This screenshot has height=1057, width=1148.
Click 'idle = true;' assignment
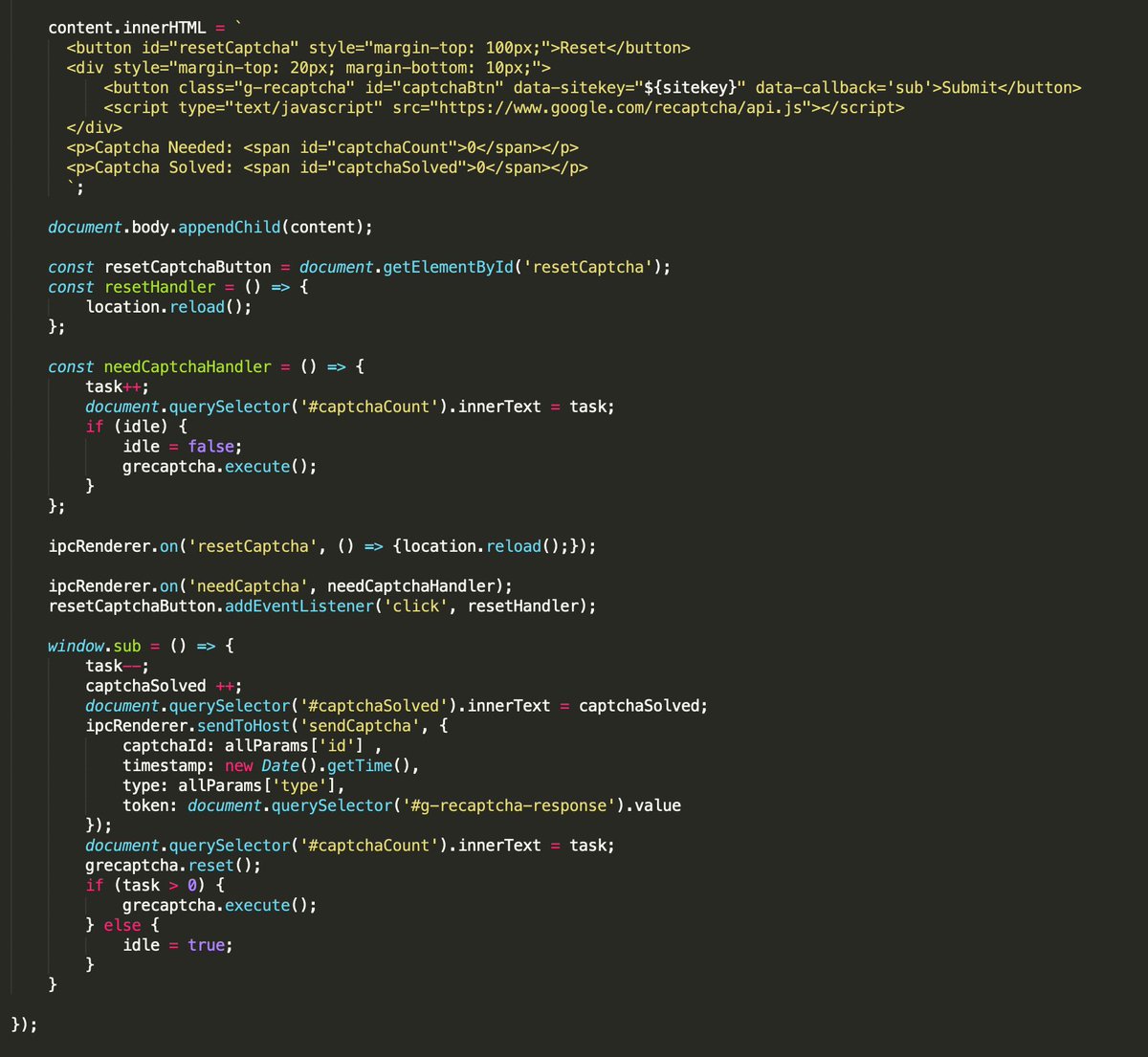tap(178, 945)
